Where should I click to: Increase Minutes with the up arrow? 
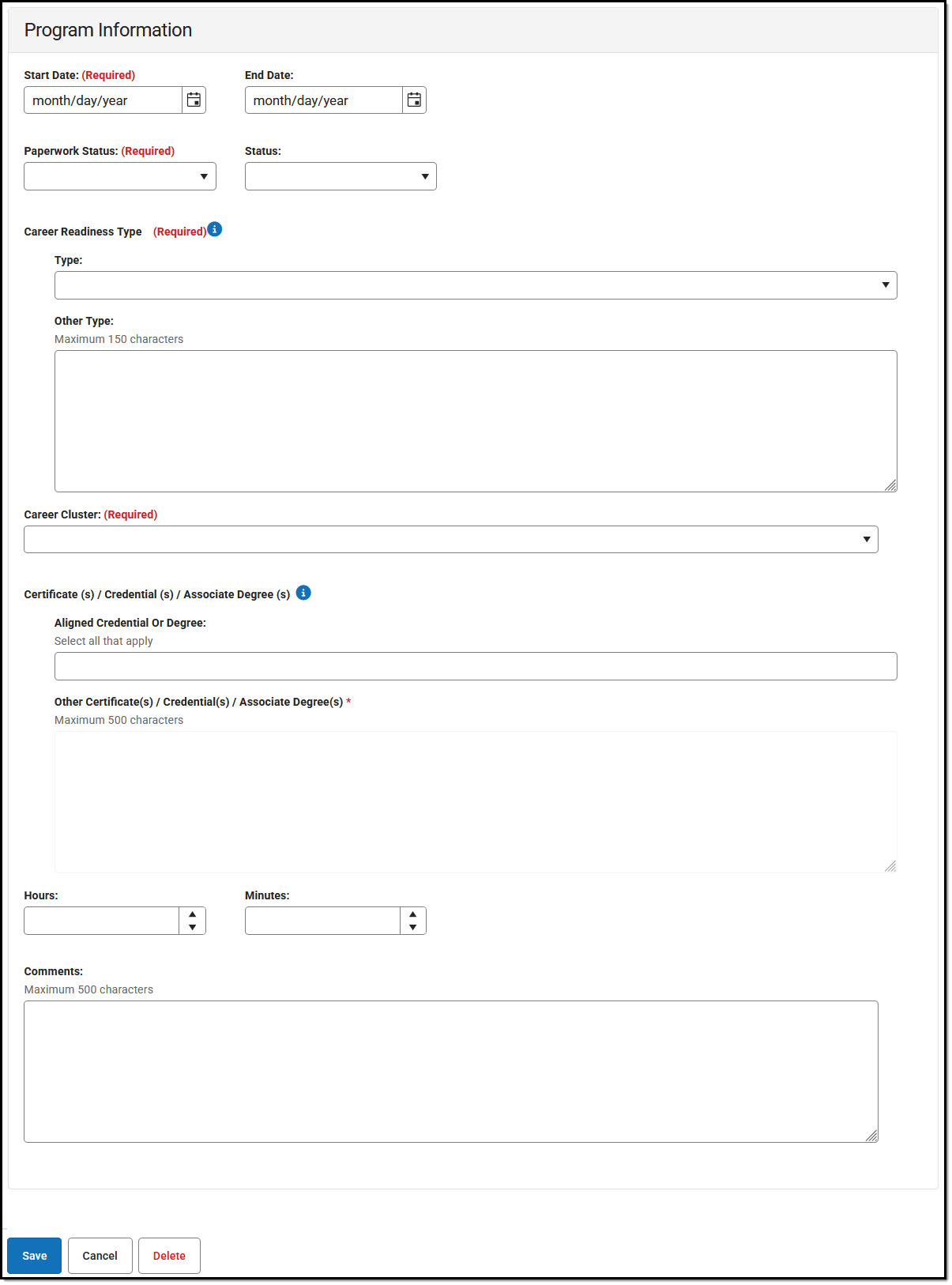[x=412, y=914]
